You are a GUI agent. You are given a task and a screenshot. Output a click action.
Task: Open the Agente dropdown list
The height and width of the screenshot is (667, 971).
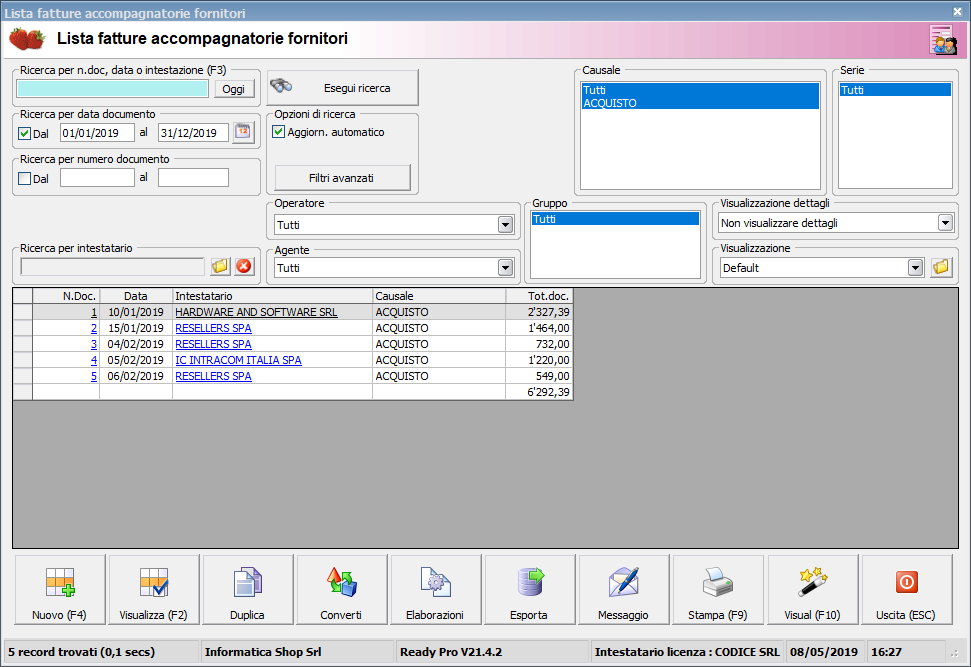(505, 268)
